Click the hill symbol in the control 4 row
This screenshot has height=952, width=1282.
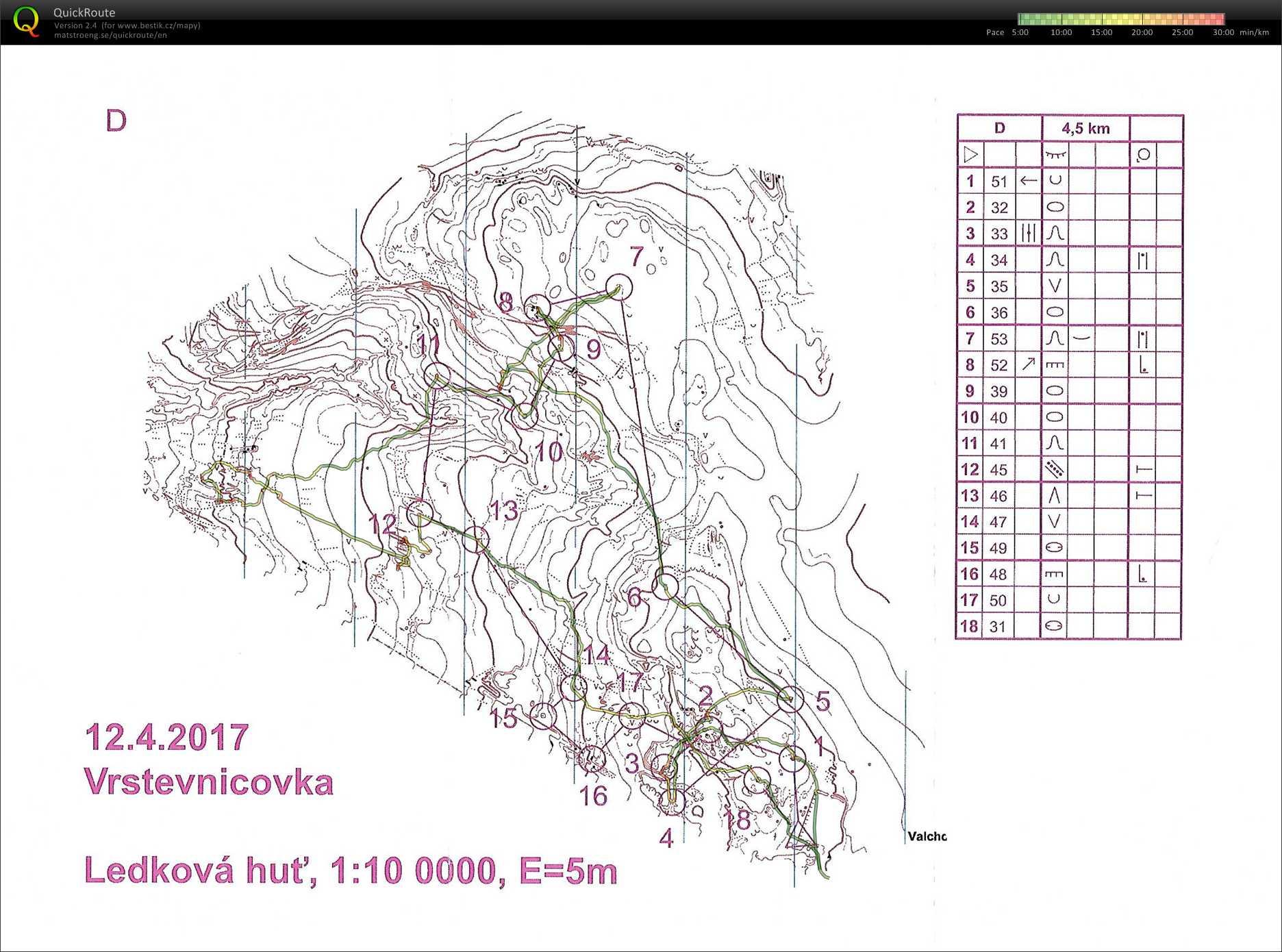[1055, 260]
